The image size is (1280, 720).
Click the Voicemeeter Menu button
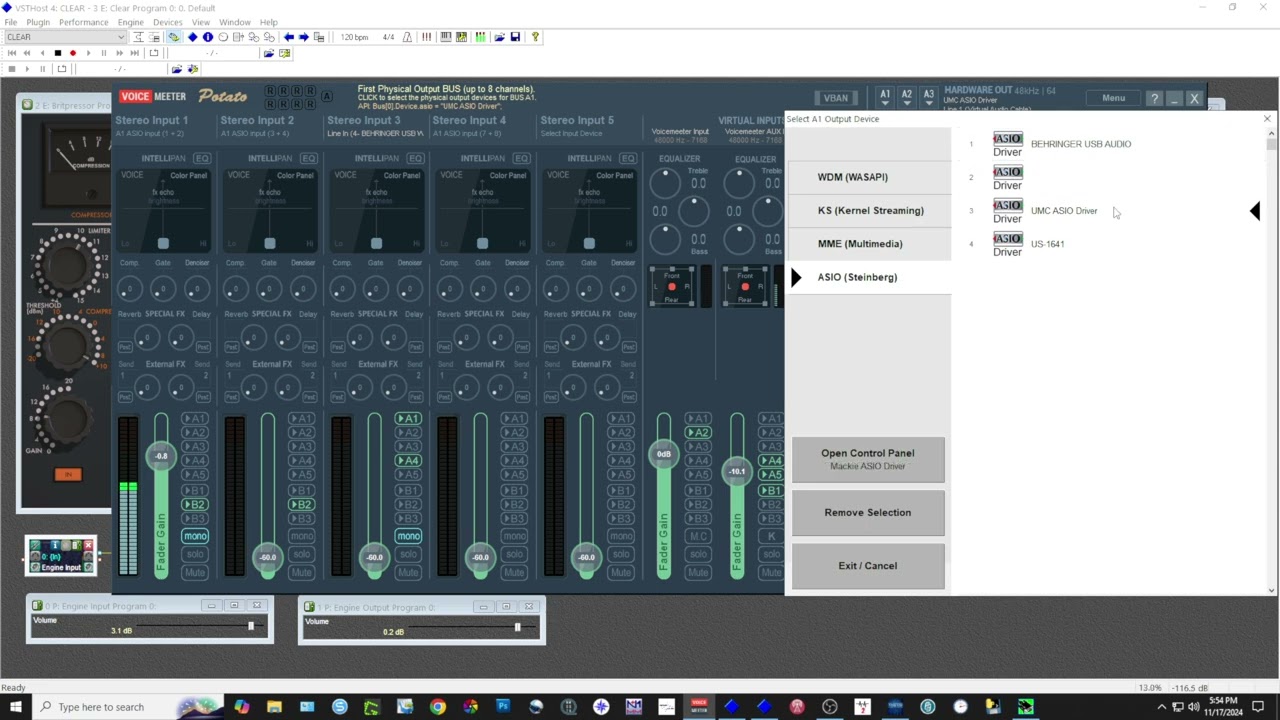pos(1113,98)
